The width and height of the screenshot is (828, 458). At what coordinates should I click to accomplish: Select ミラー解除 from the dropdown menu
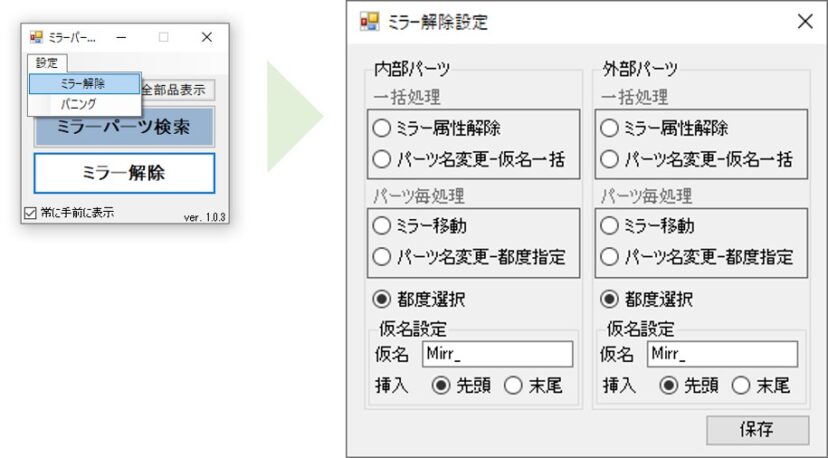tap(83, 84)
